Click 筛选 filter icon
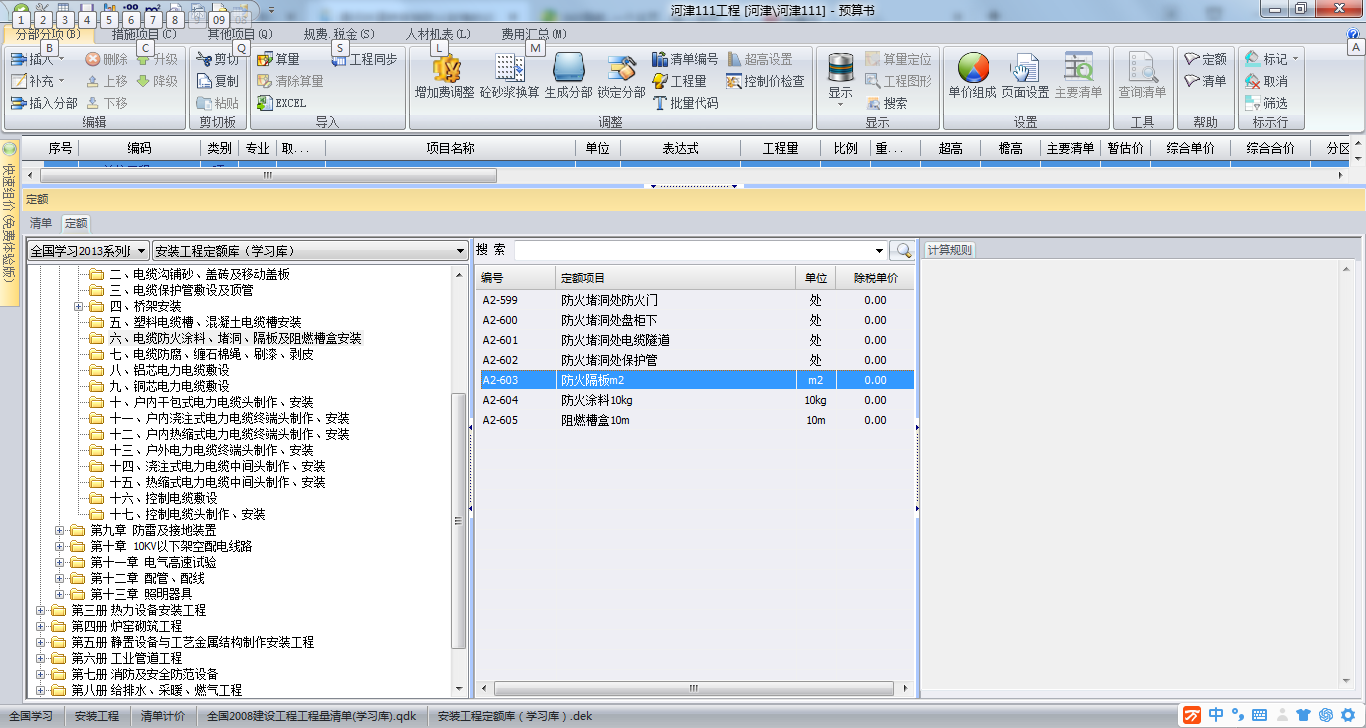1366x728 pixels. coord(1266,103)
